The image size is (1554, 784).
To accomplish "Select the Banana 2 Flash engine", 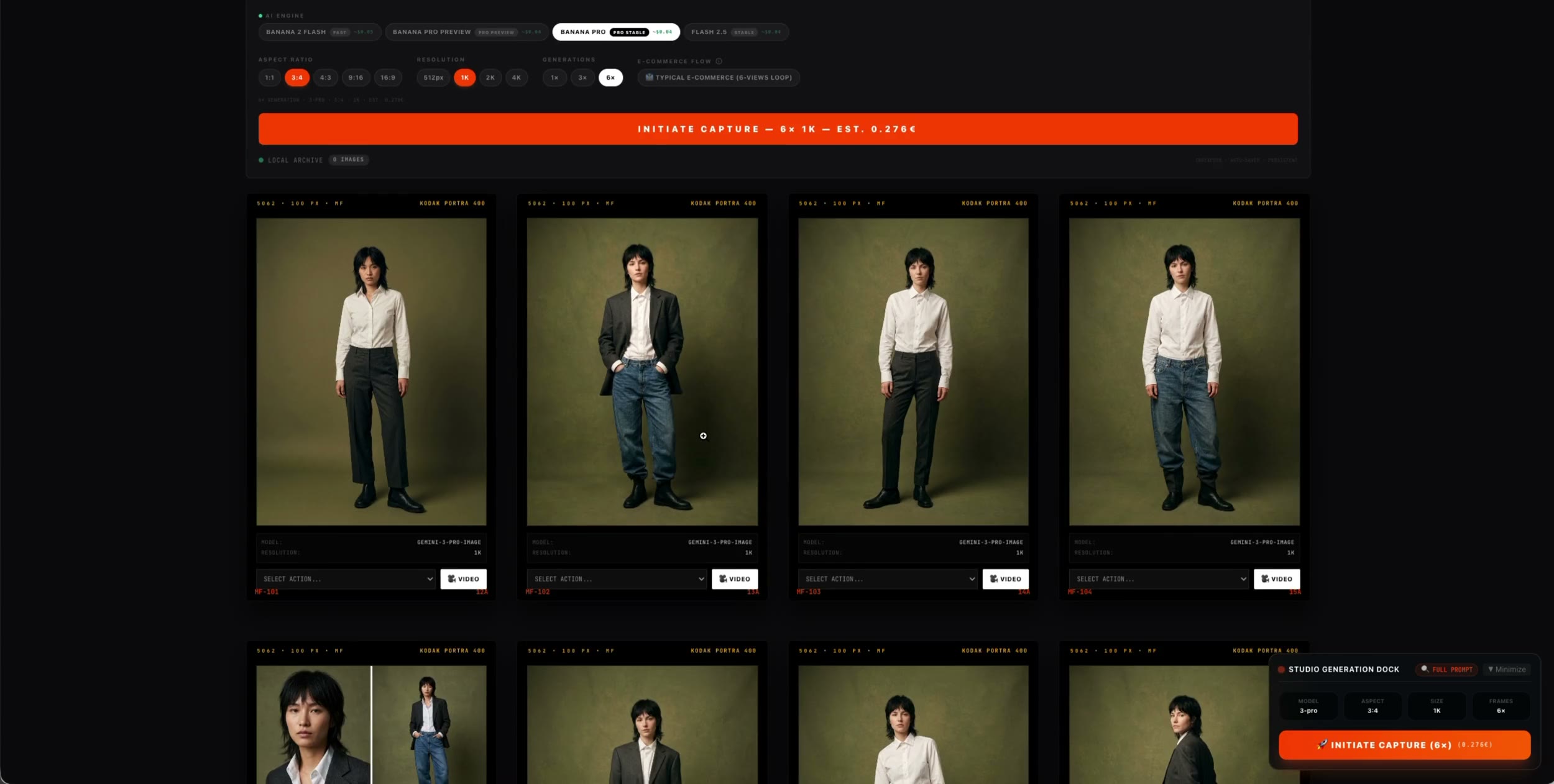I will [320, 32].
